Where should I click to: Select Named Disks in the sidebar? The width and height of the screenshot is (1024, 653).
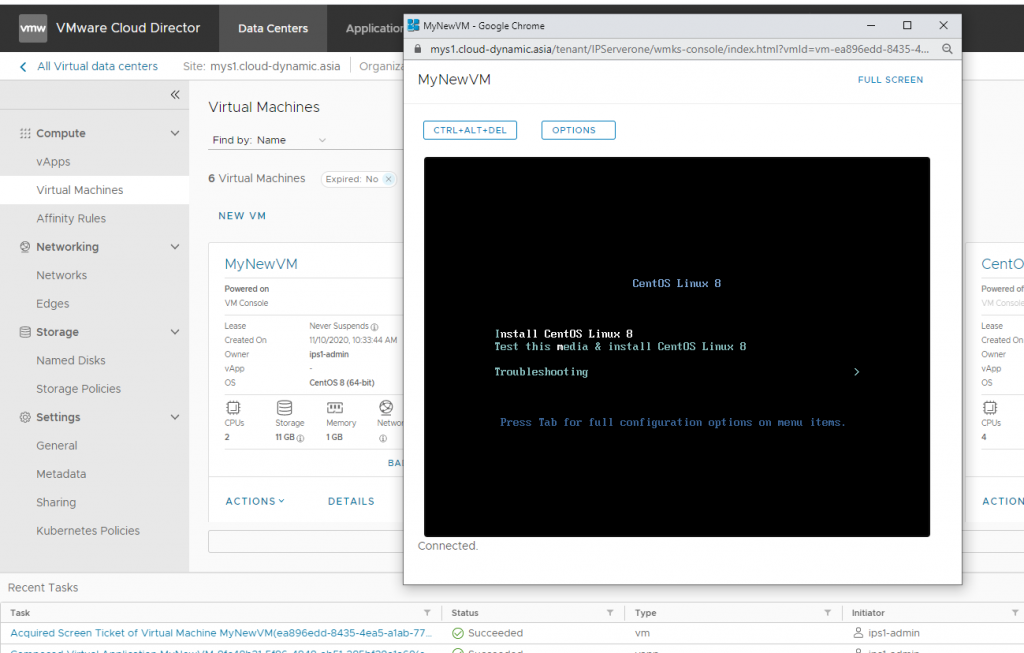pyautogui.click(x=71, y=360)
